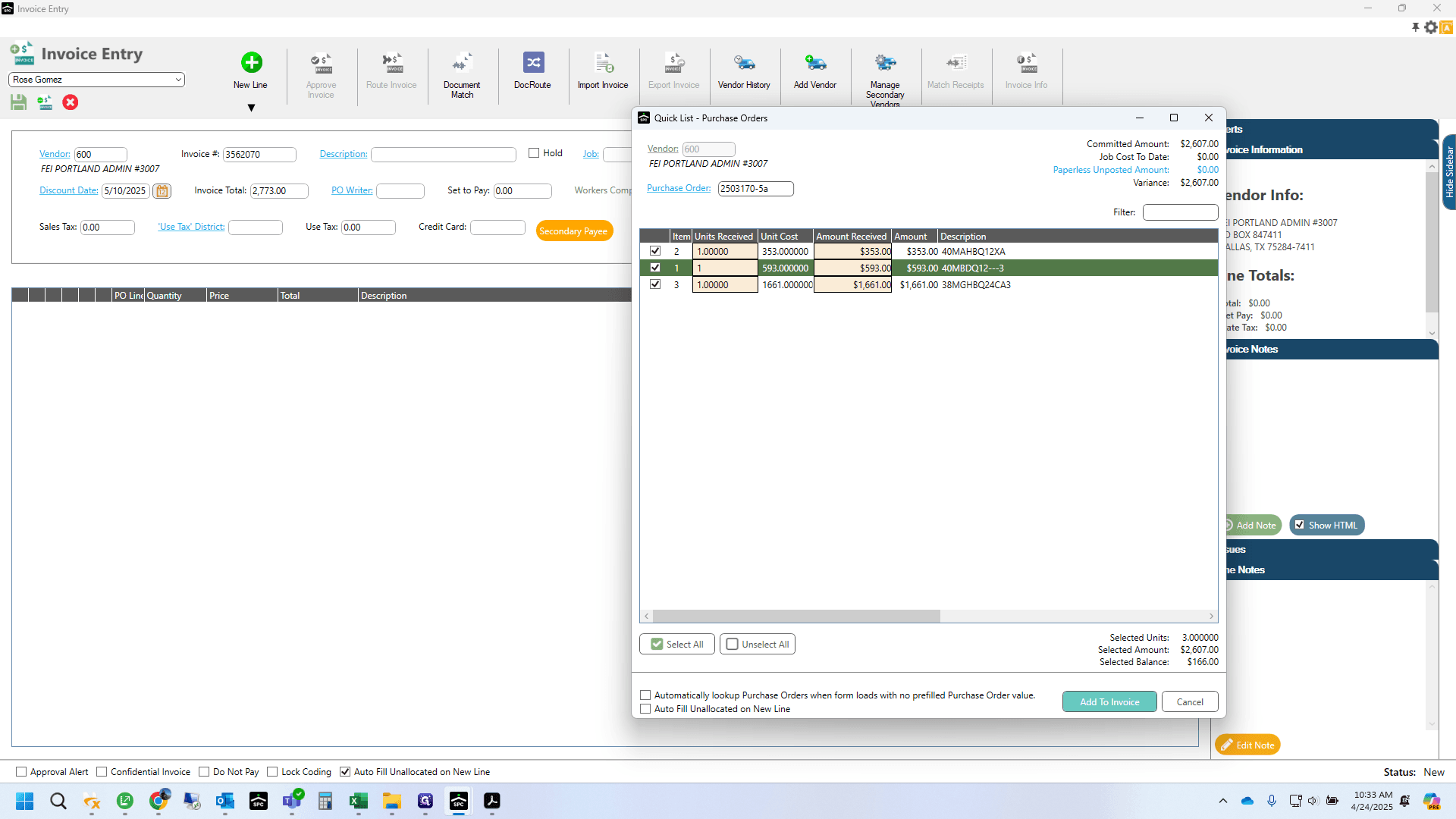Save invoice using the green floppy icon
This screenshot has height=819, width=1456.
19,102
